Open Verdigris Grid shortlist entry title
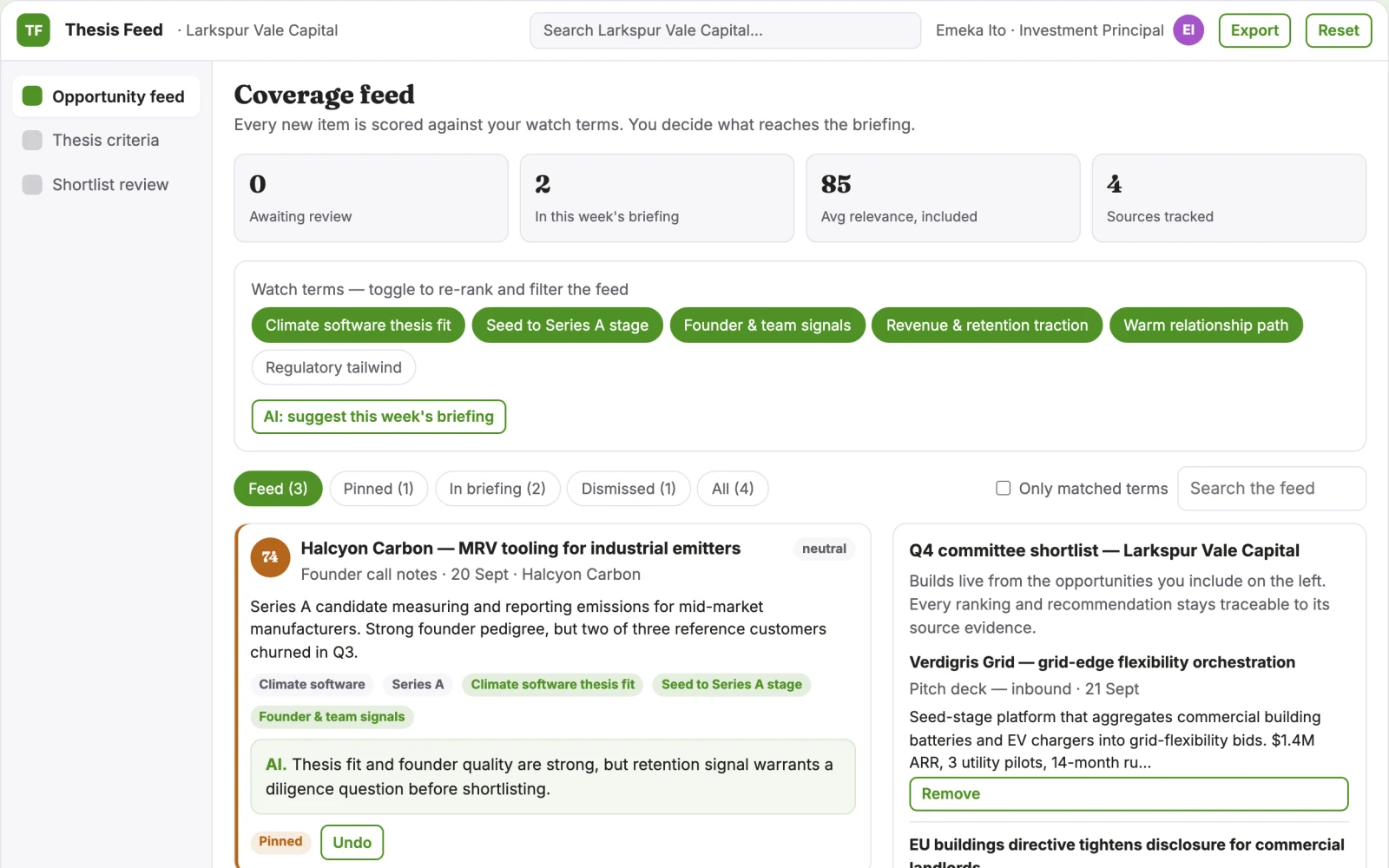 click(x=1102, y=661)
